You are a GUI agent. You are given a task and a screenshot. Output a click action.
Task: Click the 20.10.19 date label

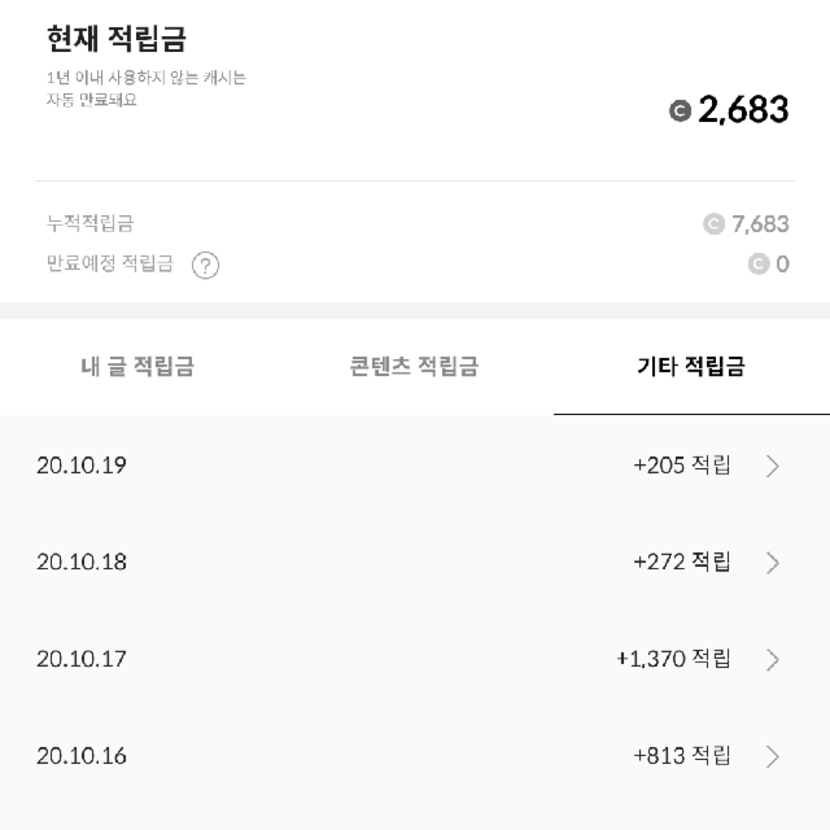(x=82, y=465)
